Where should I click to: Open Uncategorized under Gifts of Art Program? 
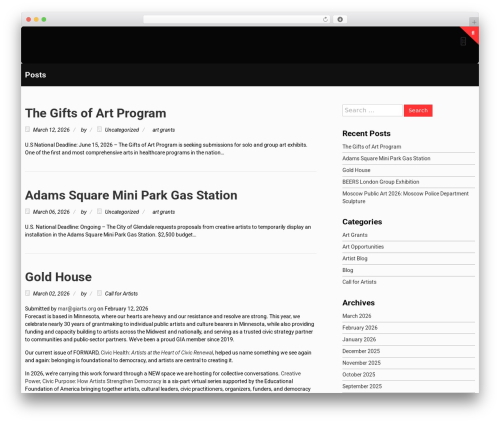[122, 130]
